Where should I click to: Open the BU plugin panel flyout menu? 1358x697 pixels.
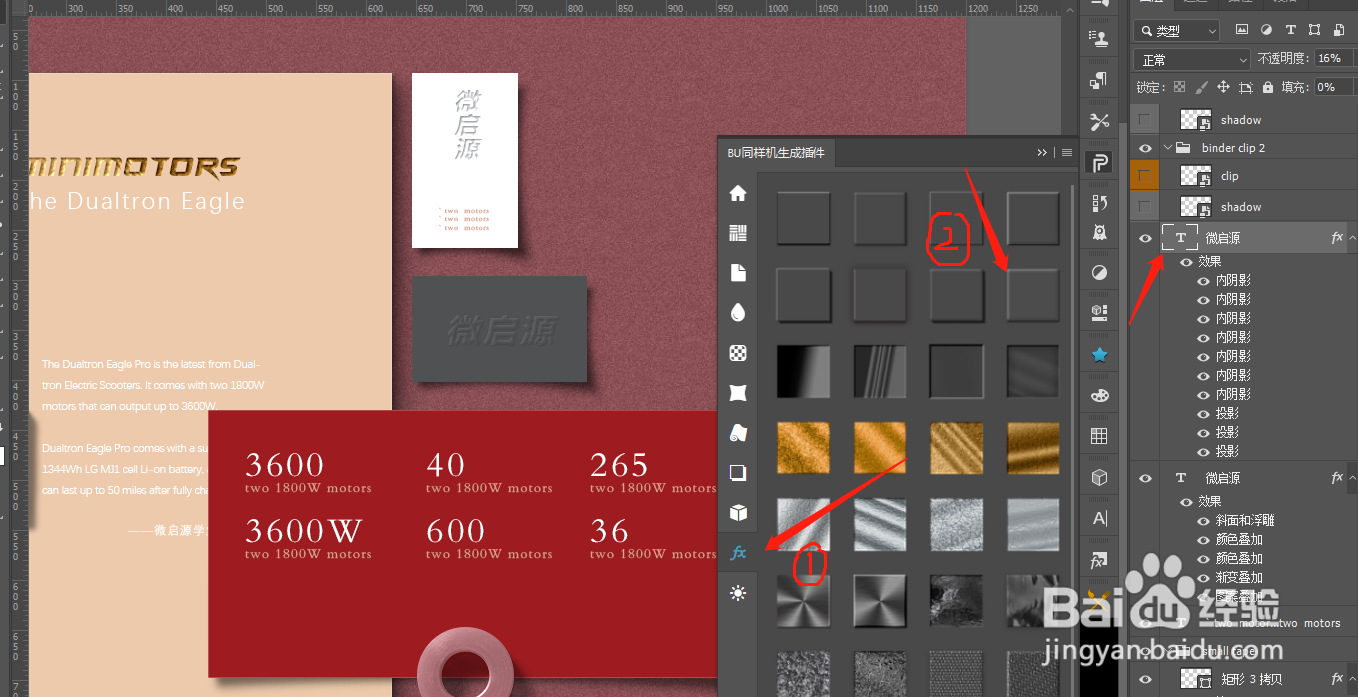pos(1067,153)
